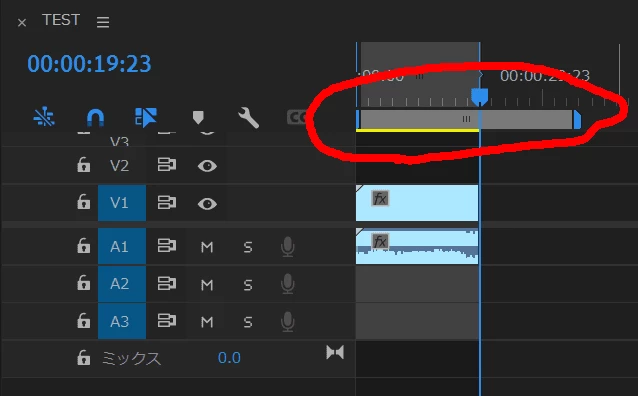Toggle A1 track targeting
The height and width of the screenshot is (396, 638).
coord(122,247)
